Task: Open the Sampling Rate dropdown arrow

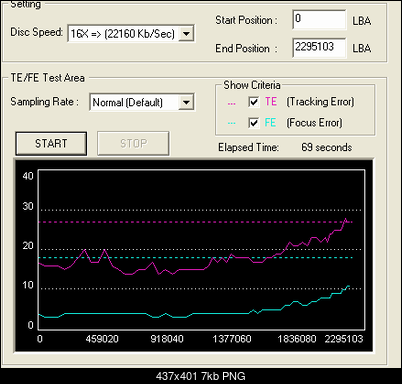Action: (x=186, y=102)
